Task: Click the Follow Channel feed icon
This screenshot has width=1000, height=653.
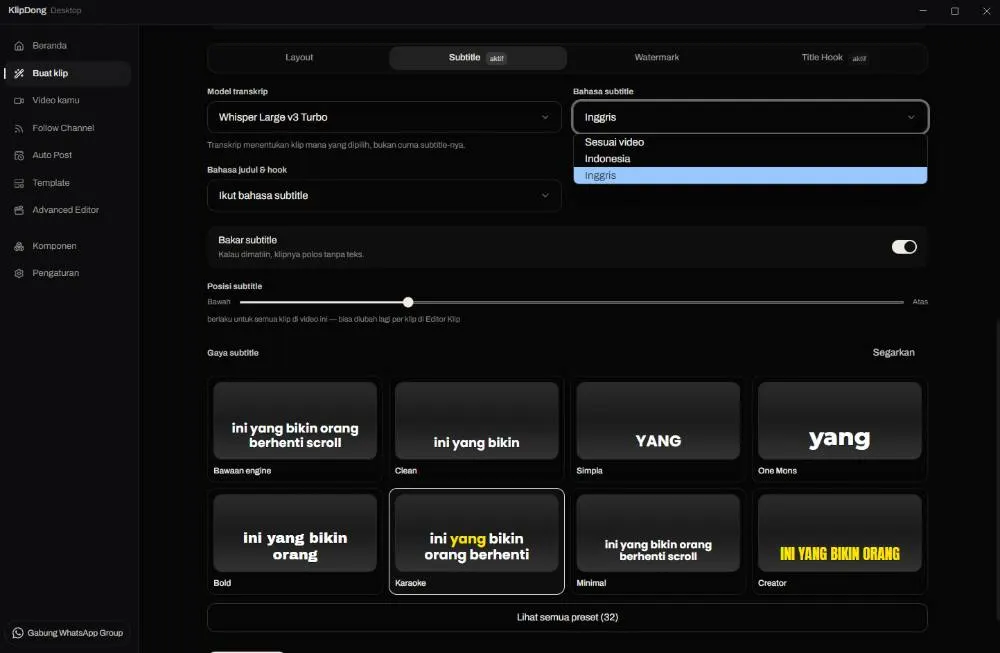Action: tap(19, 128)
